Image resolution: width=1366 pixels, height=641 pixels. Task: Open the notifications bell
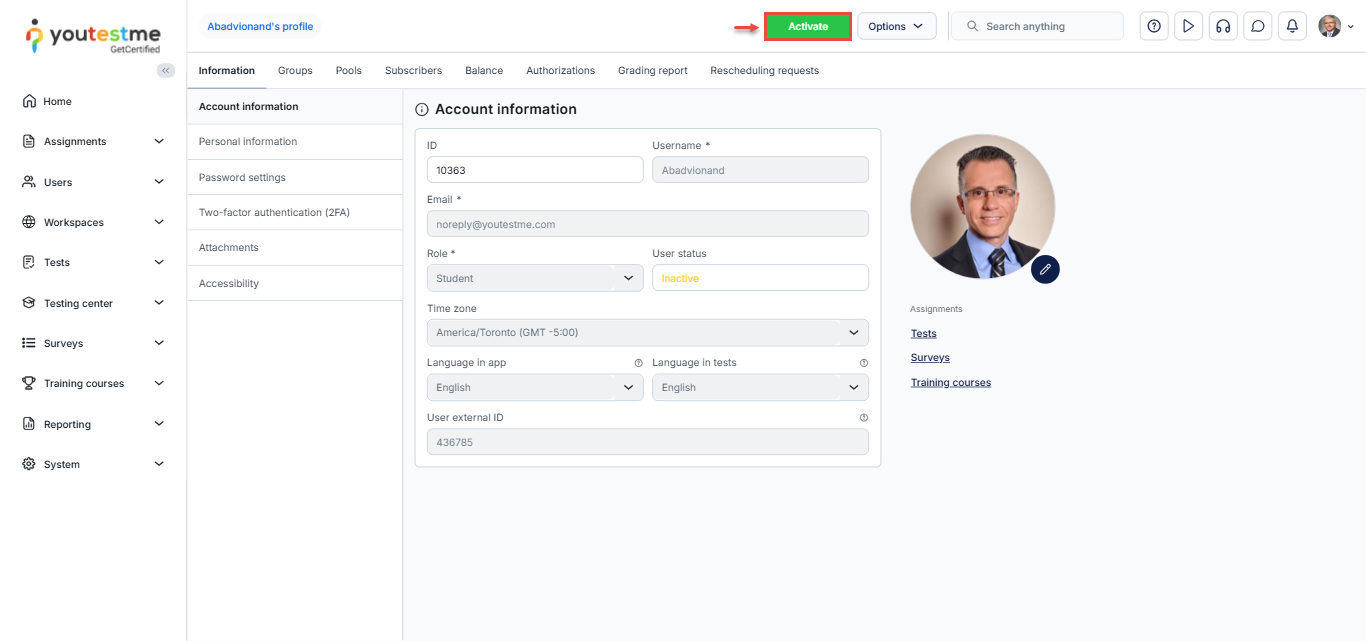pyautogui.click(x=1292, y=27)
